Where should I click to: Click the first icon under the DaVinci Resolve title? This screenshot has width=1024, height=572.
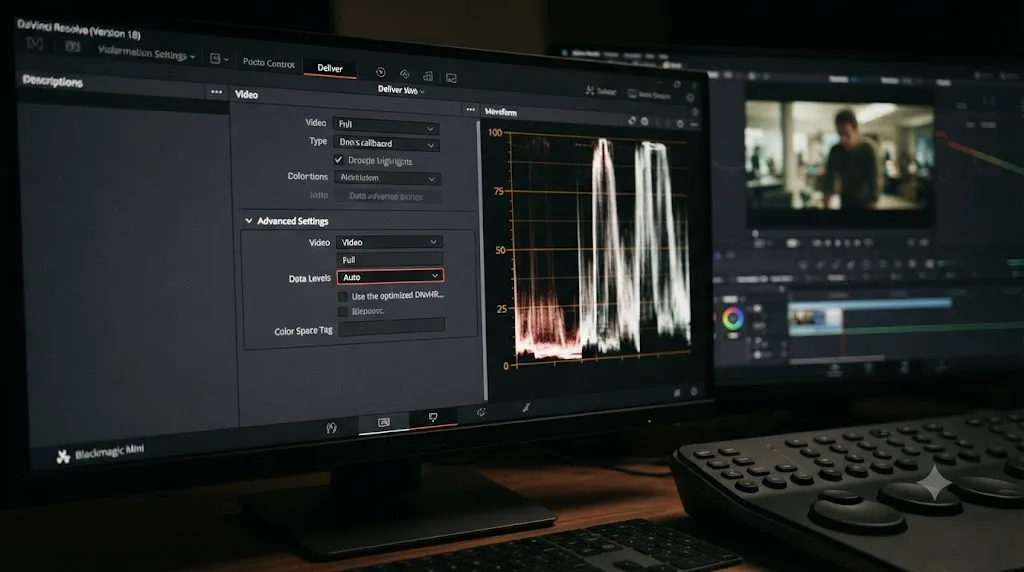pyautogui.click(x=35, y=43)
